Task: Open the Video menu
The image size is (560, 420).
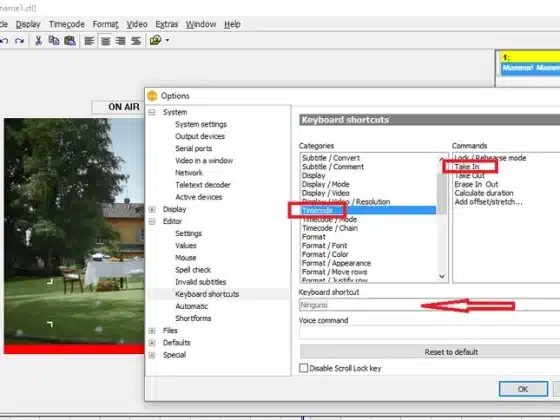Action: (x=137, y=24)
